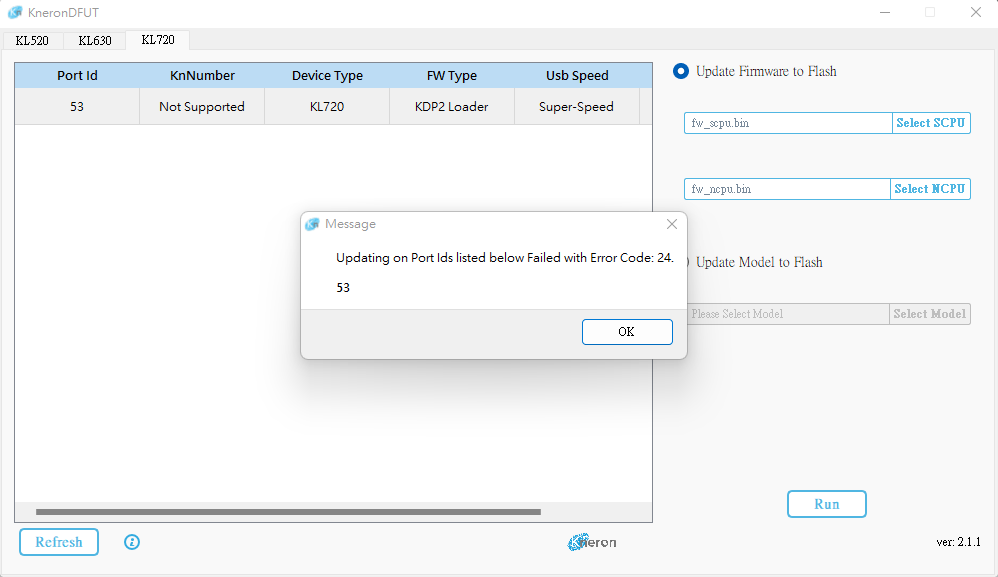The image size is (998, 577).
Task: Open the KL720 tab
Action: point(158,40)
